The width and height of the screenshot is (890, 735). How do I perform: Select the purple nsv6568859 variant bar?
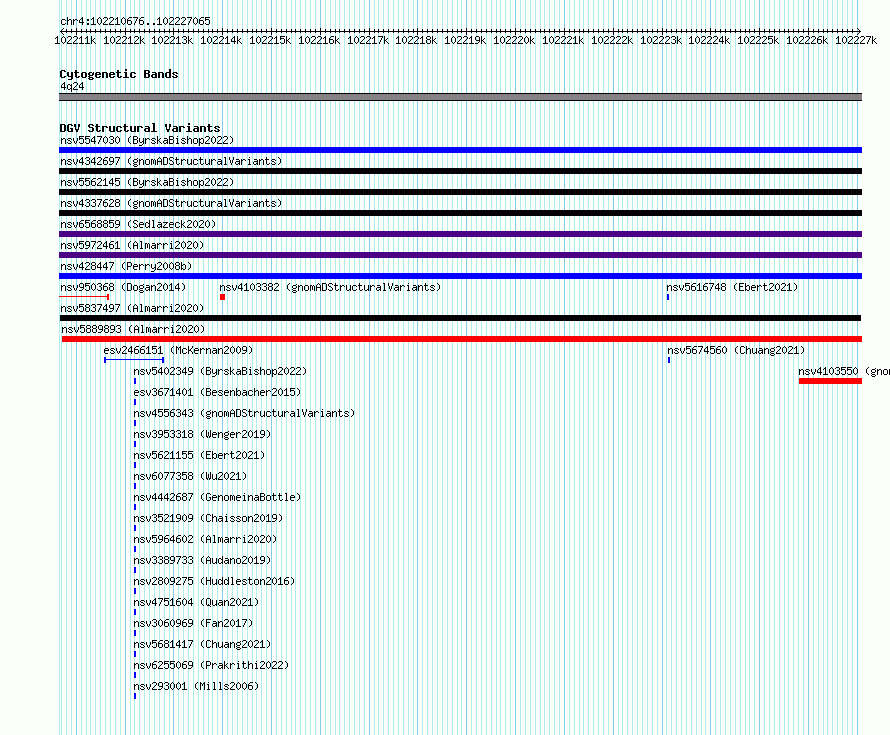coord(460,234)
